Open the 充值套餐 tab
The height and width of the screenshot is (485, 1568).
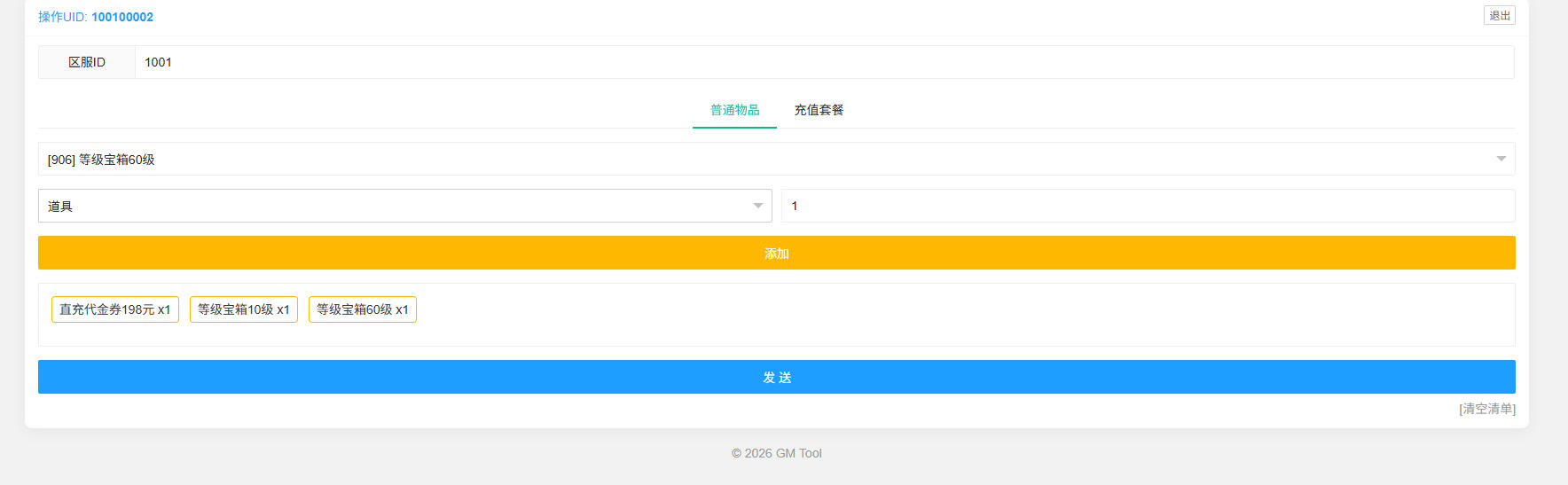coord(818,110)
